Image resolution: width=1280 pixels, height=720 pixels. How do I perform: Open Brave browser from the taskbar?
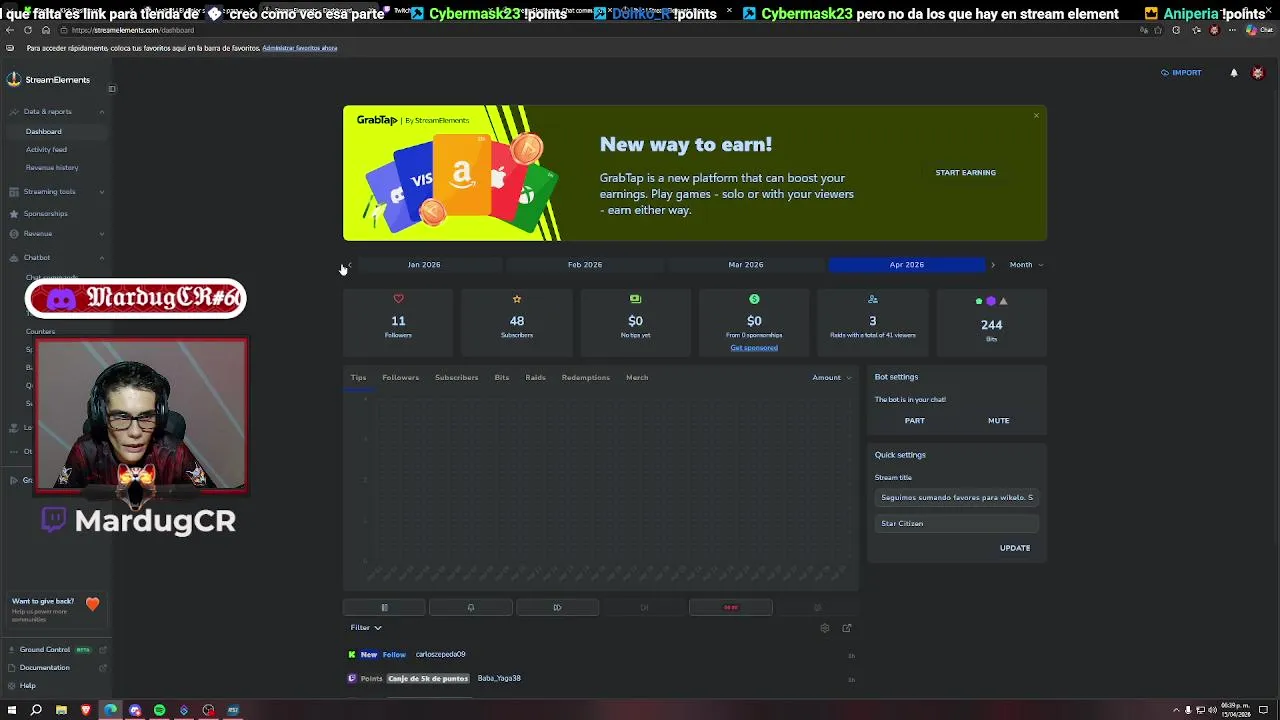pyautogui.click(x=85, y=711)
